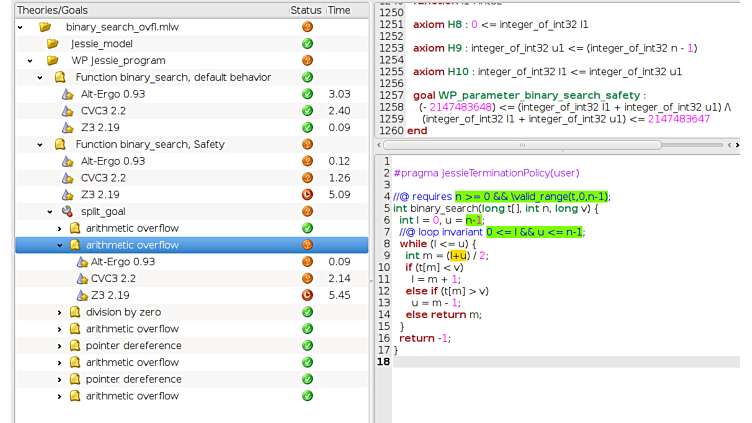Collapse Function binary_search, Safety node
Screen dimensions: 752x423
[x=39, y=145]
